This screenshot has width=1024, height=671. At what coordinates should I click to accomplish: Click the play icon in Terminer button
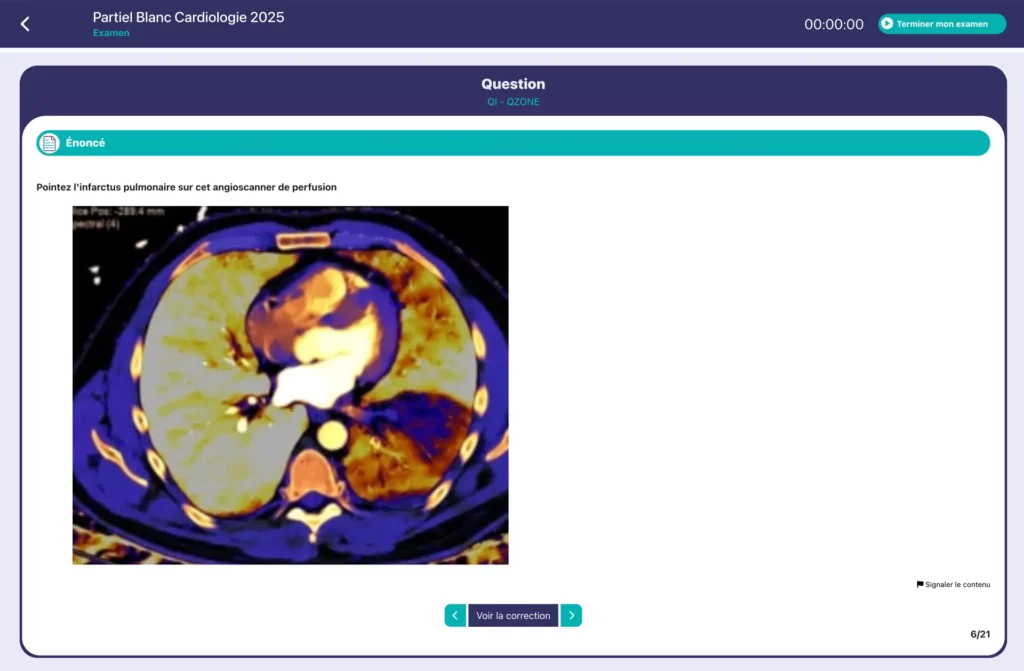886,24
